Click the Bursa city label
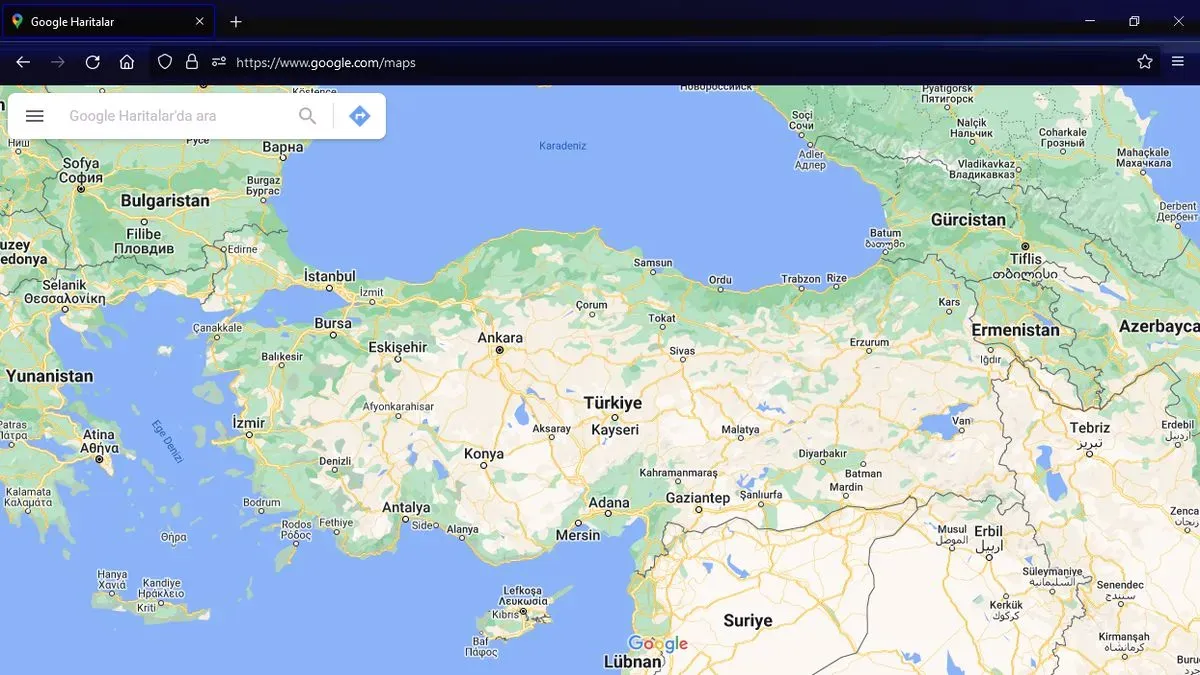This screenshot has height=675, width=1200. pos(333,324)
